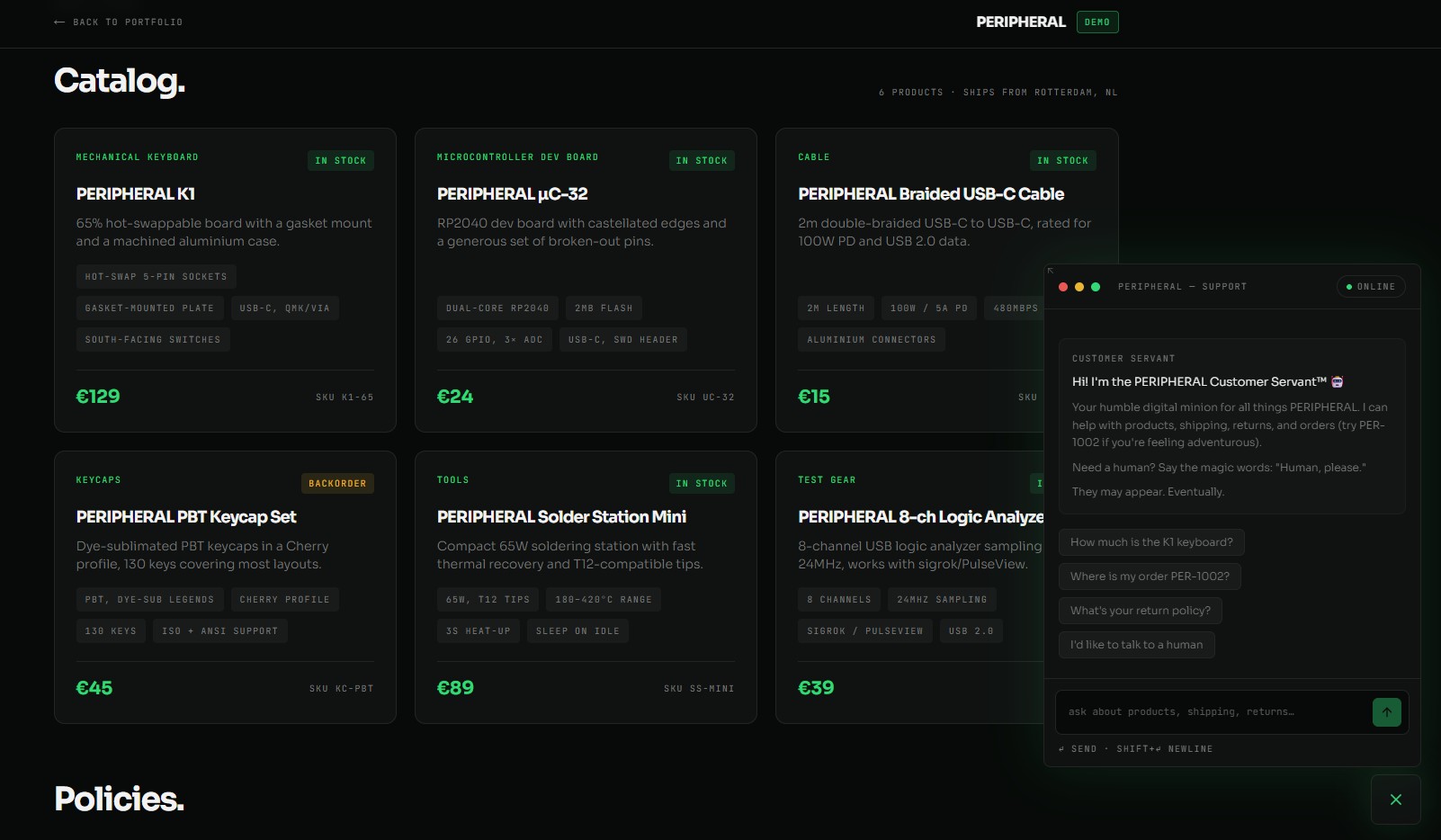Click the green dot in chat header
The image size is (1441, 840).
pos(1096,287)
